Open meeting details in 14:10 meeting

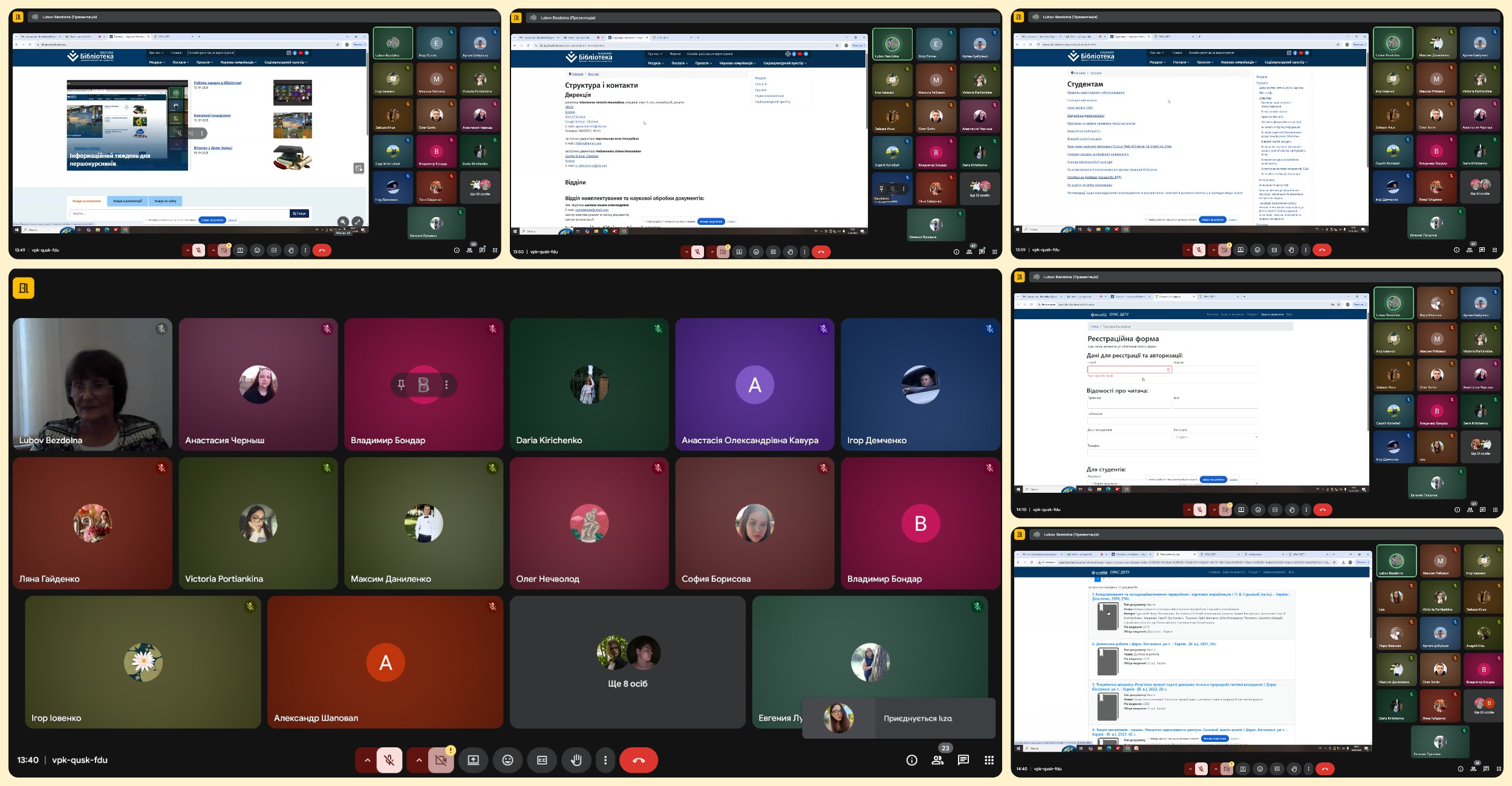(1457, 510)
